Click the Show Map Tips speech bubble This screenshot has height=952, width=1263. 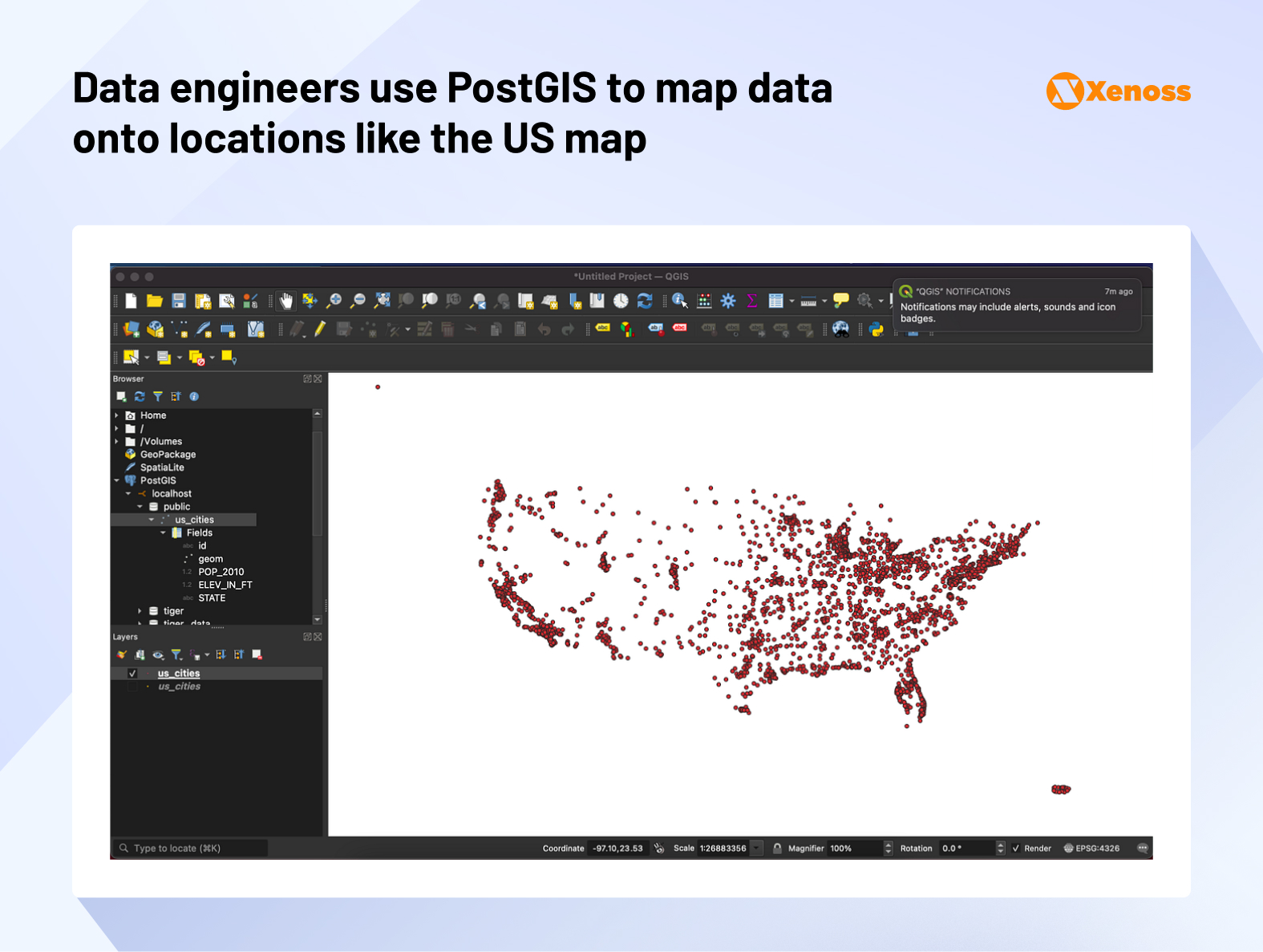point(840,301)
